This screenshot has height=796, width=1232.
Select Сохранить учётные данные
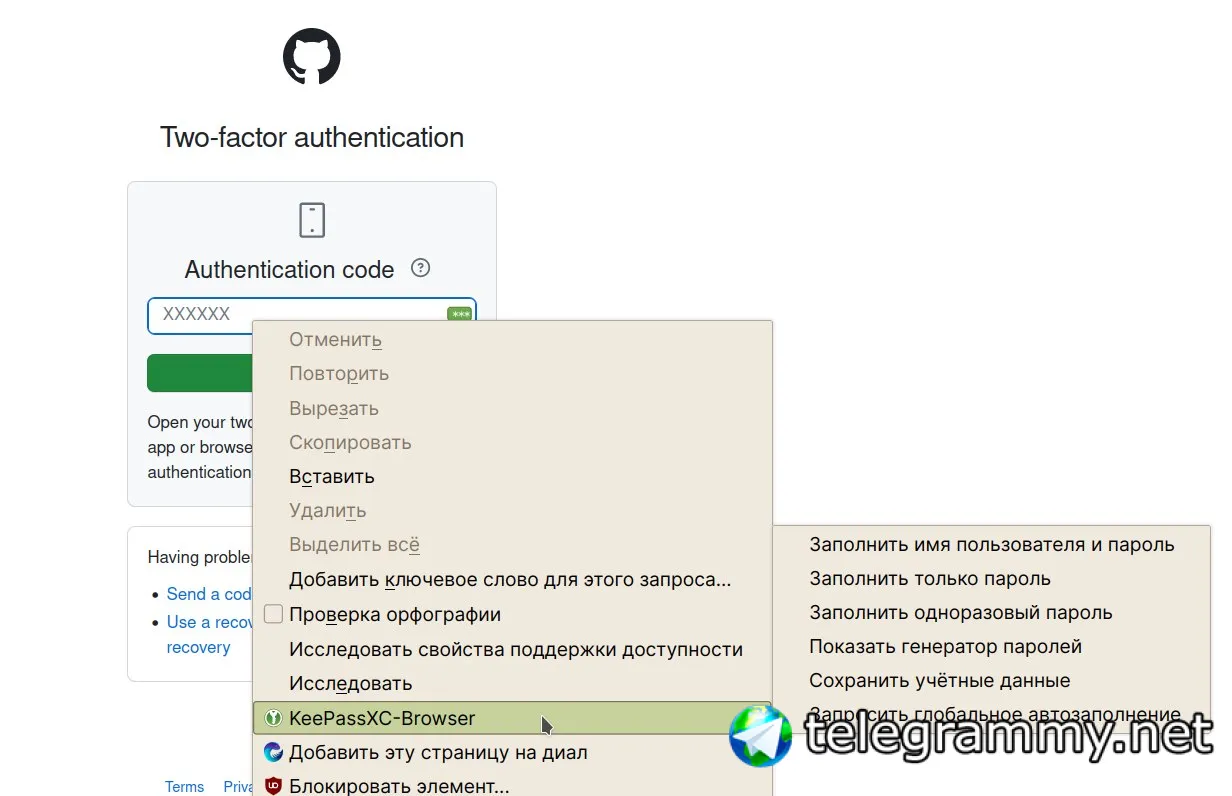point(991,681)
